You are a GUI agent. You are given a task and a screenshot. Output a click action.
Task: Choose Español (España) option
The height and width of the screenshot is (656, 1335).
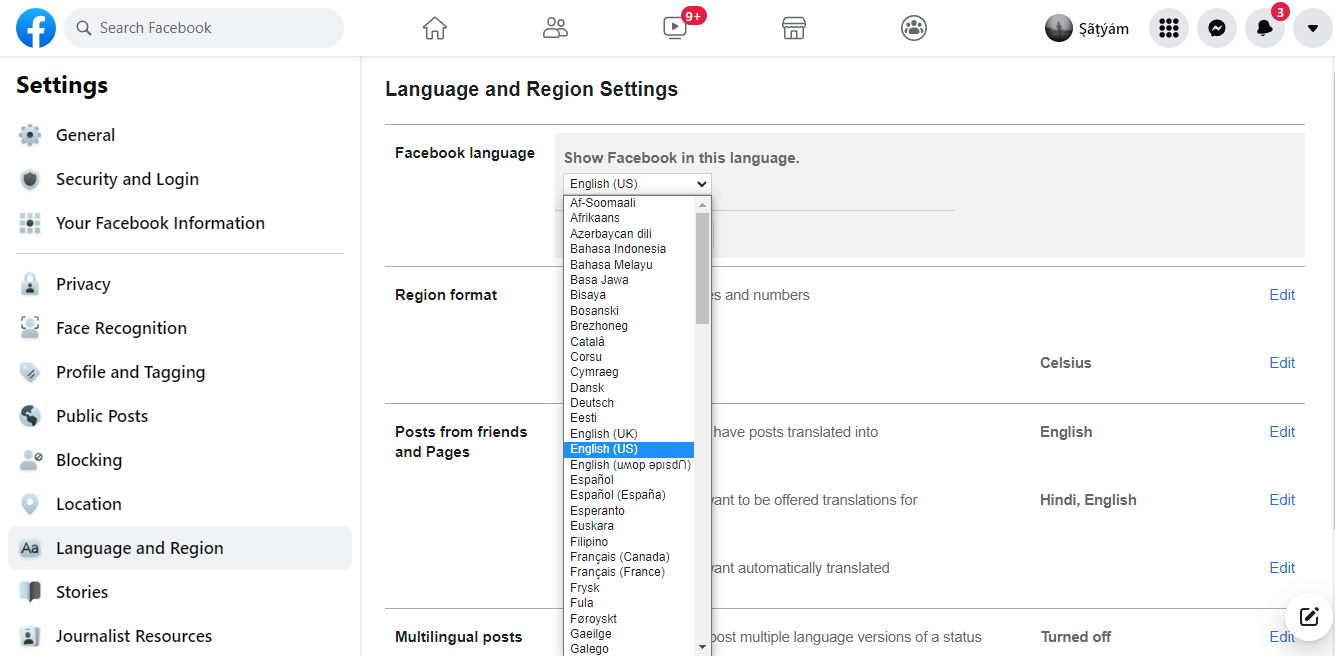click(x=629, y=495)
